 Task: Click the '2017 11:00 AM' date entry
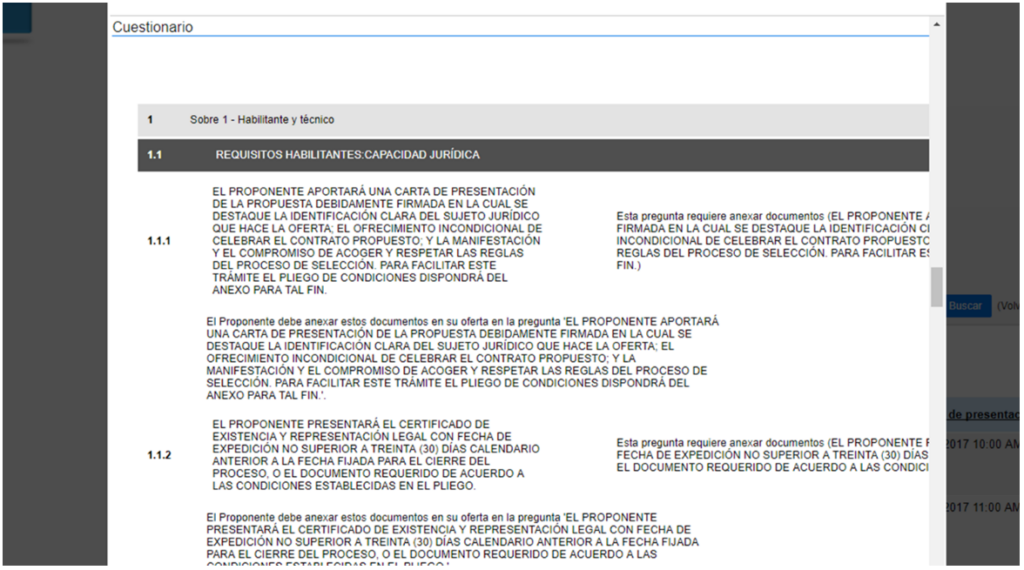click(983, 507)
